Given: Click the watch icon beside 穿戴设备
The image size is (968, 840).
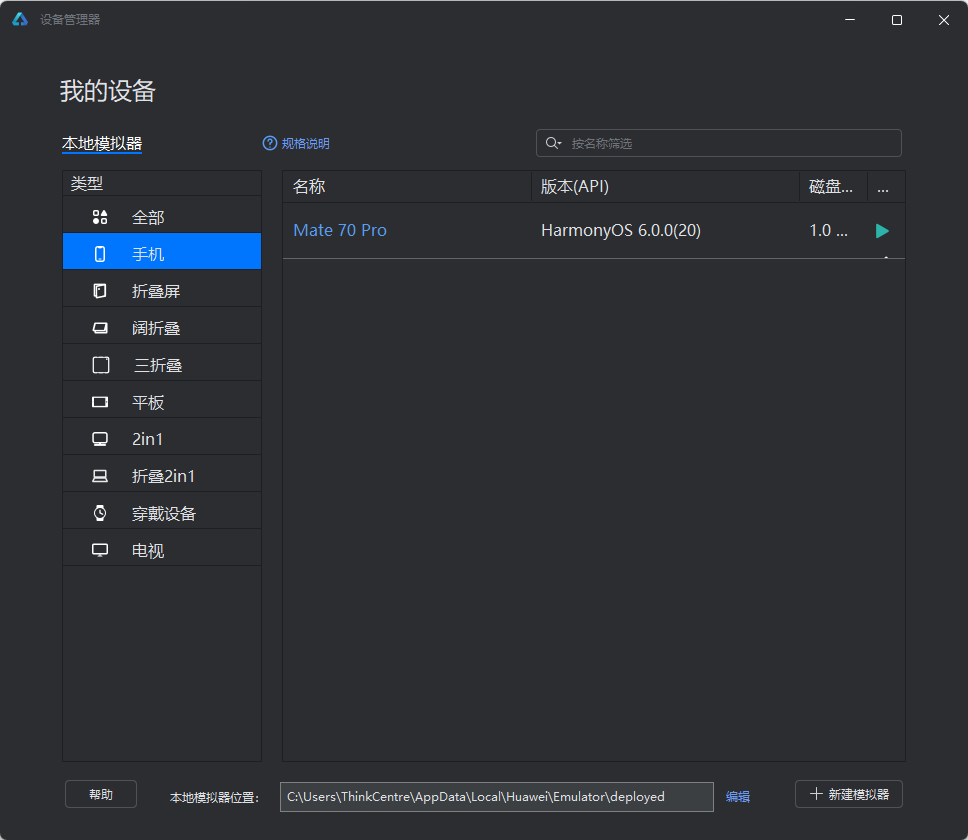Looking at the screenshot, I should [x=100, y=513].
